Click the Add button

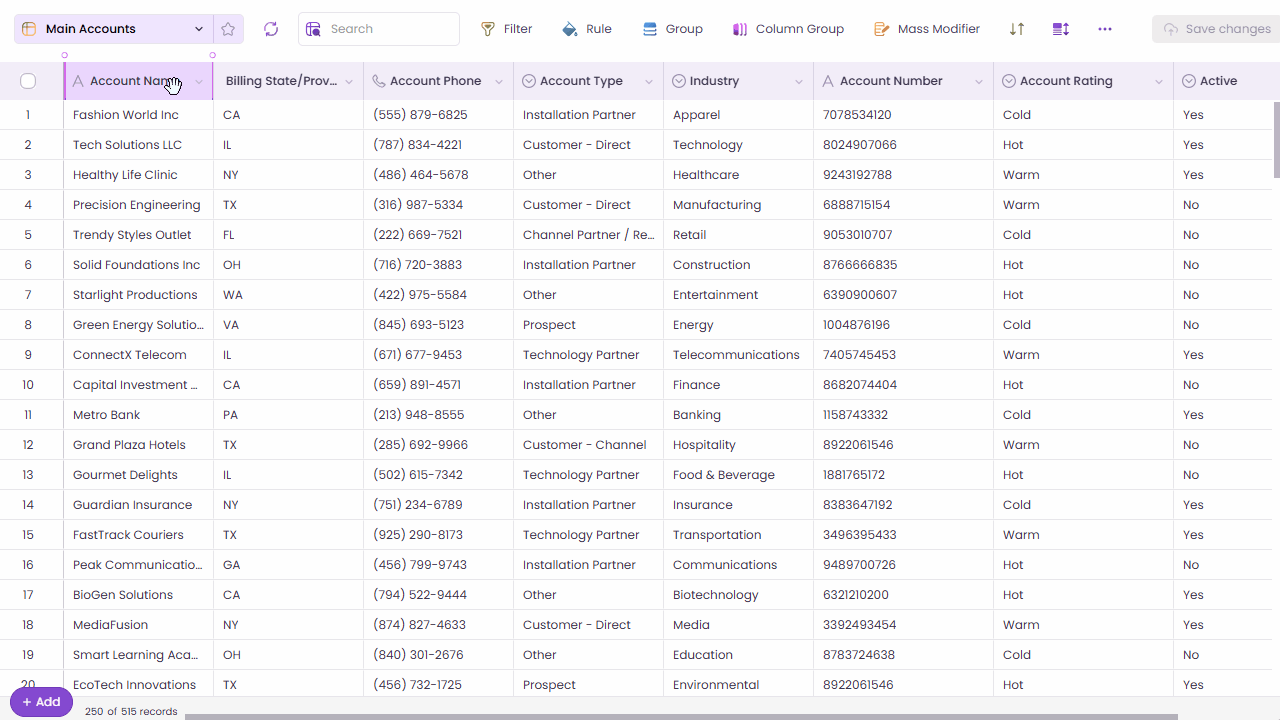(41, 702)
